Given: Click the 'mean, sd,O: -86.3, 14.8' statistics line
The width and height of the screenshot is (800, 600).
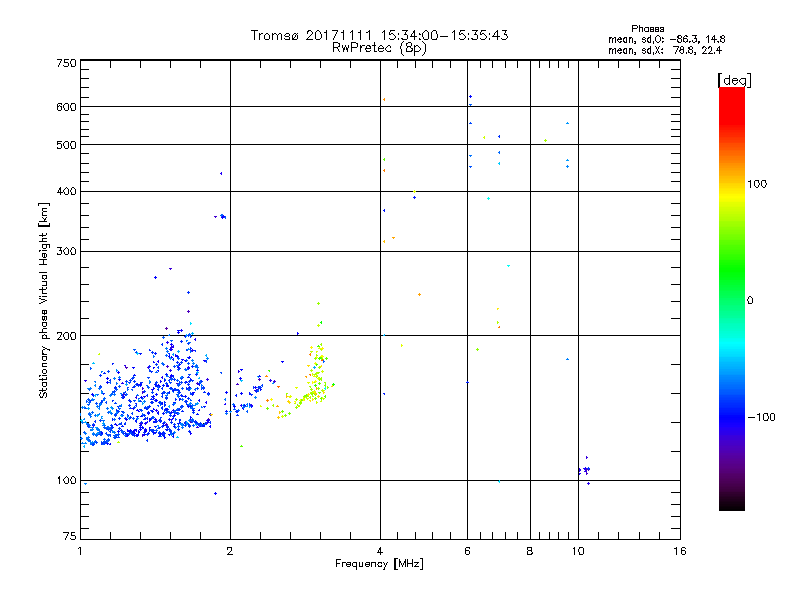Looking at the screenshot, I should pos(666,39).
